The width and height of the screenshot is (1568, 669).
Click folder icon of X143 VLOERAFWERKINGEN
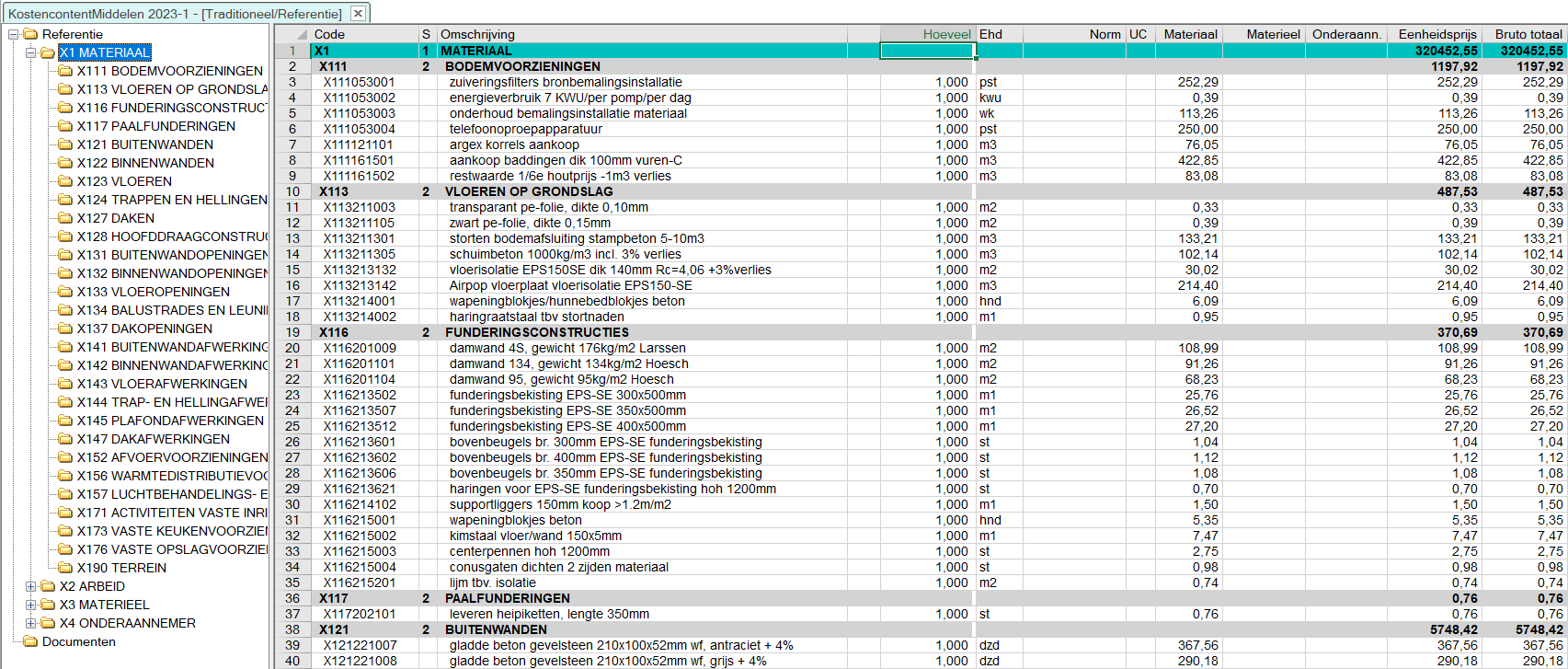(65, 384)
